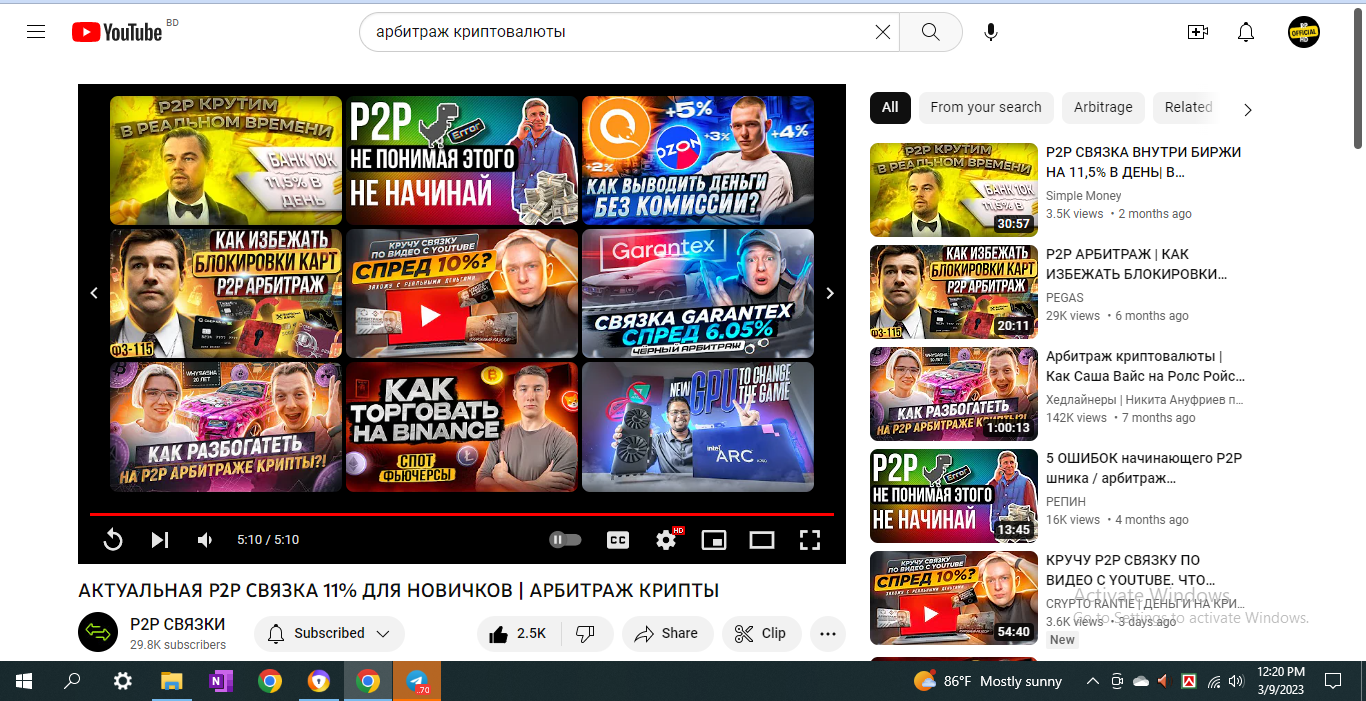Open the P2P СВЯЗКИ channel name

pos(178,624)
